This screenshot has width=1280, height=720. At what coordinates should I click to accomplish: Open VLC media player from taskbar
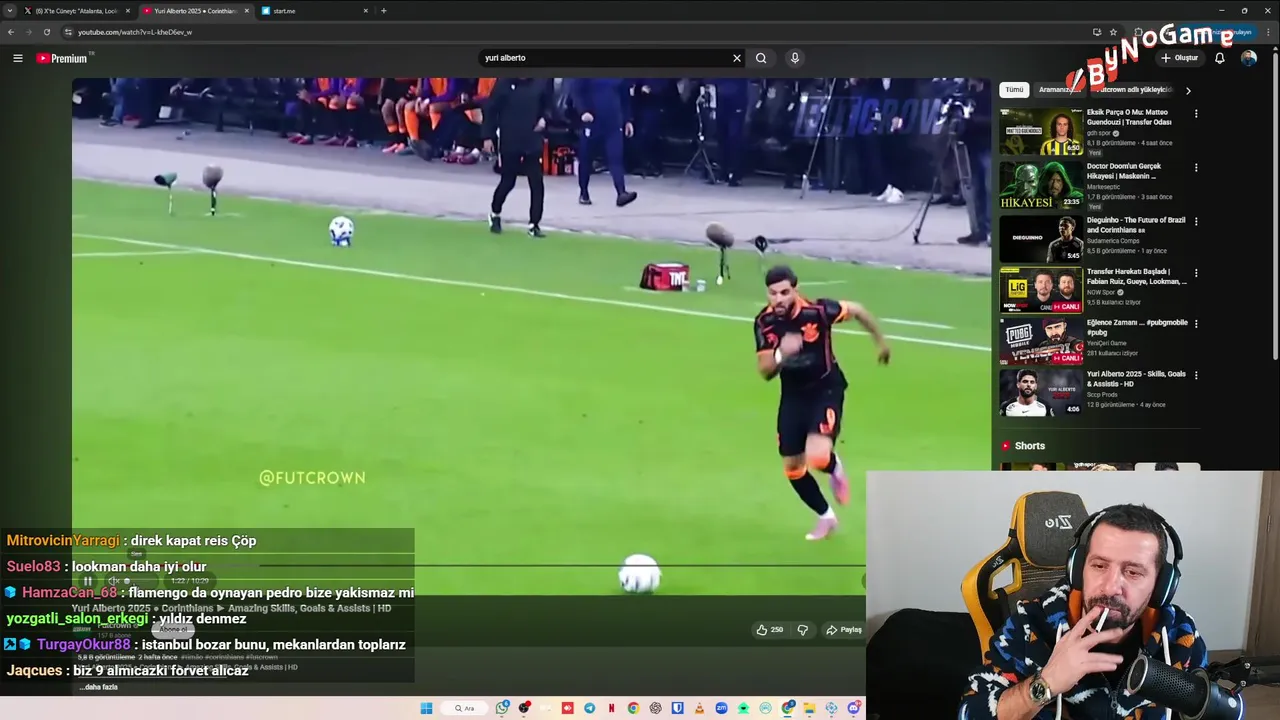coord(699,708)
